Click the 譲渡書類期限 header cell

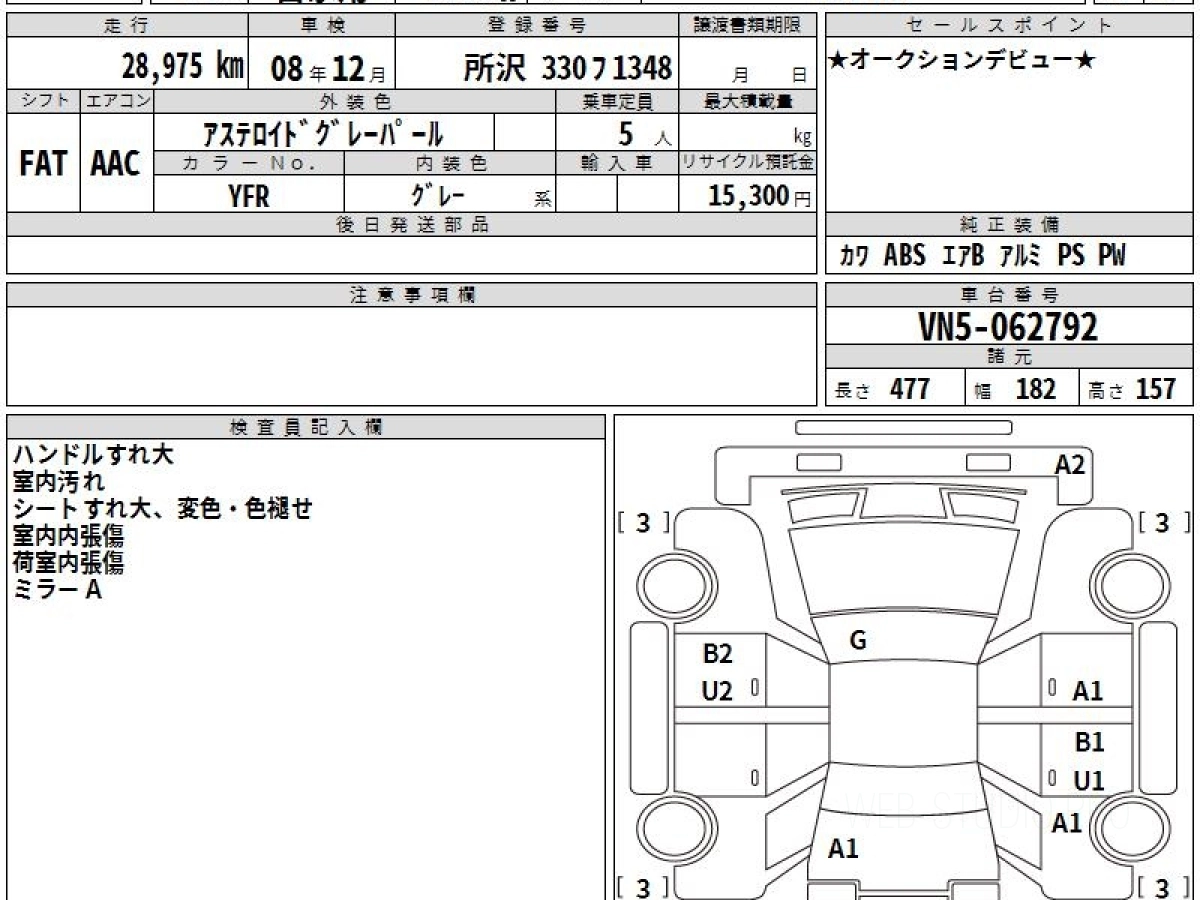(x=748, y=26)
